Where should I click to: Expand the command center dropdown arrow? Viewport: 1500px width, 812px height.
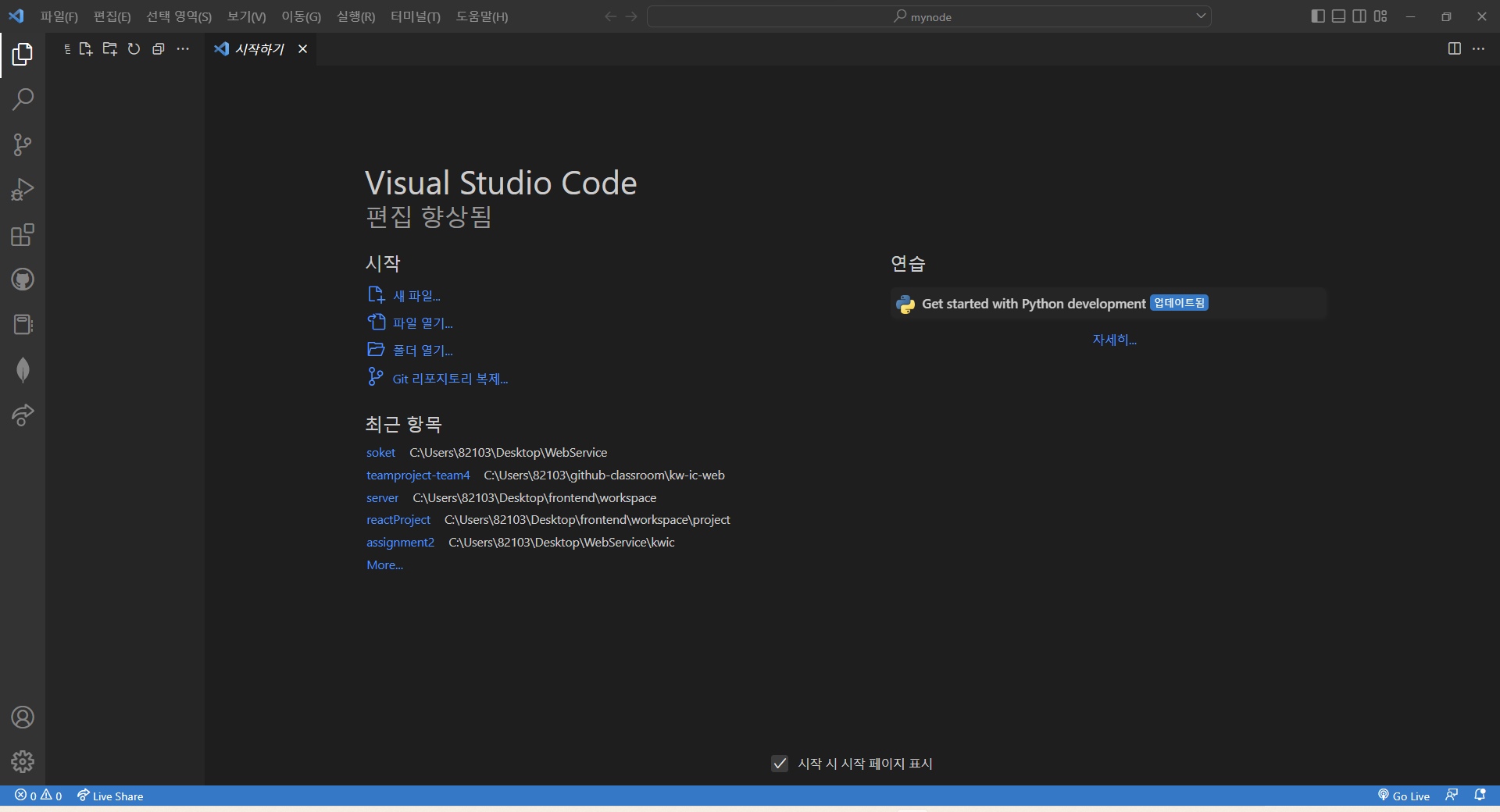pyautogui.click(x=1201, y=16)
